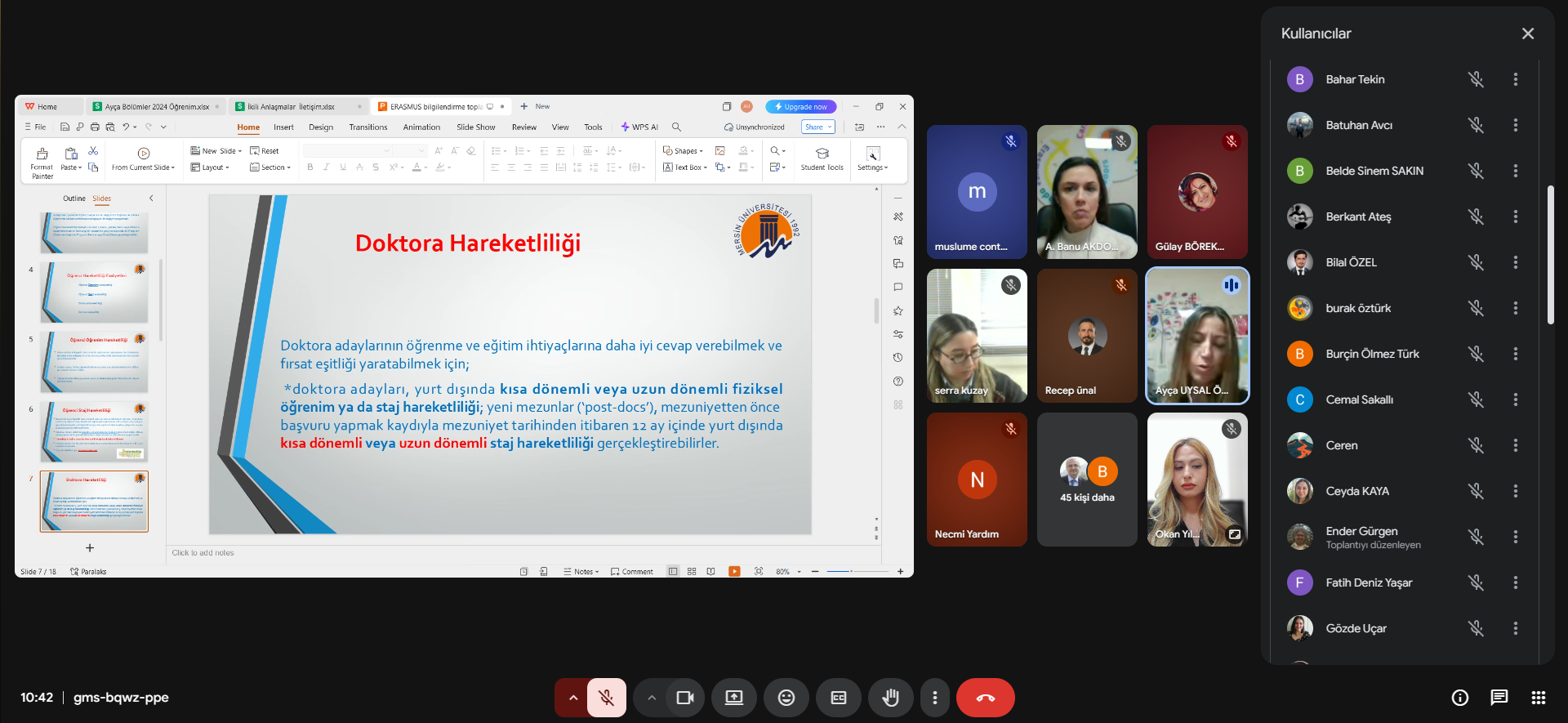
Task: Select slide 5 thumbnail in the slides panel
Action: tap(95, 362)
